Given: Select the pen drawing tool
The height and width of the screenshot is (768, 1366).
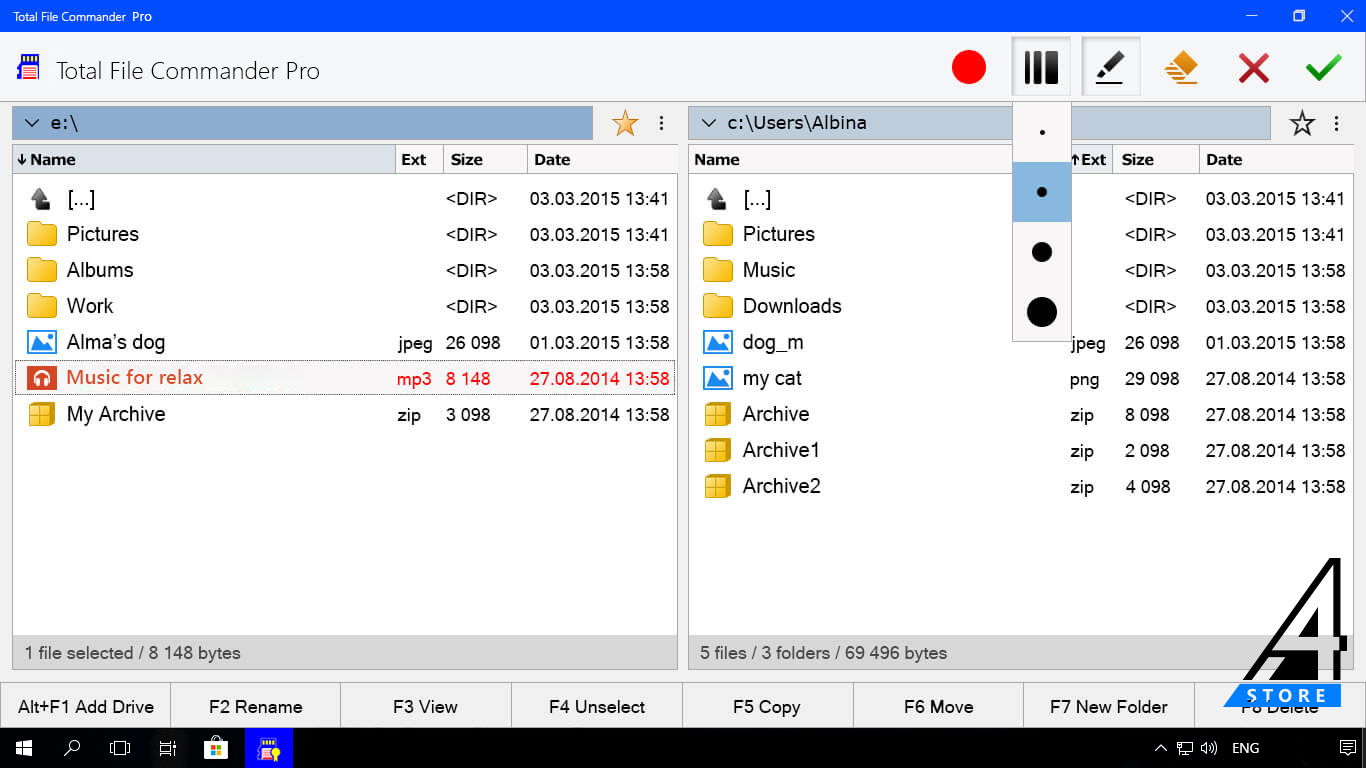Looking at the screenshot, I should 1110,67.
